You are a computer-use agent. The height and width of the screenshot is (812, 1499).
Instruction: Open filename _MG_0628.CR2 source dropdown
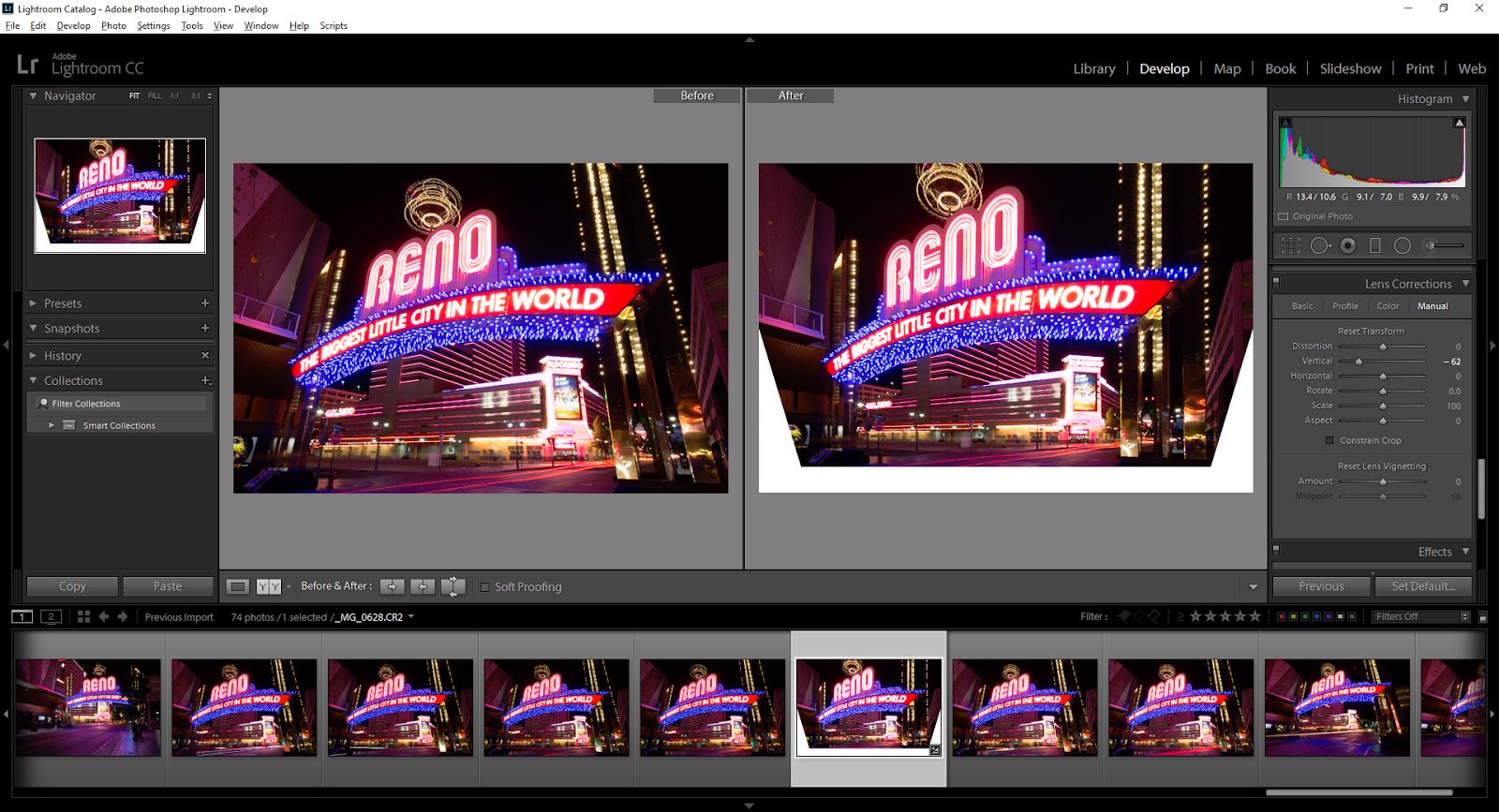pos(410,616)
